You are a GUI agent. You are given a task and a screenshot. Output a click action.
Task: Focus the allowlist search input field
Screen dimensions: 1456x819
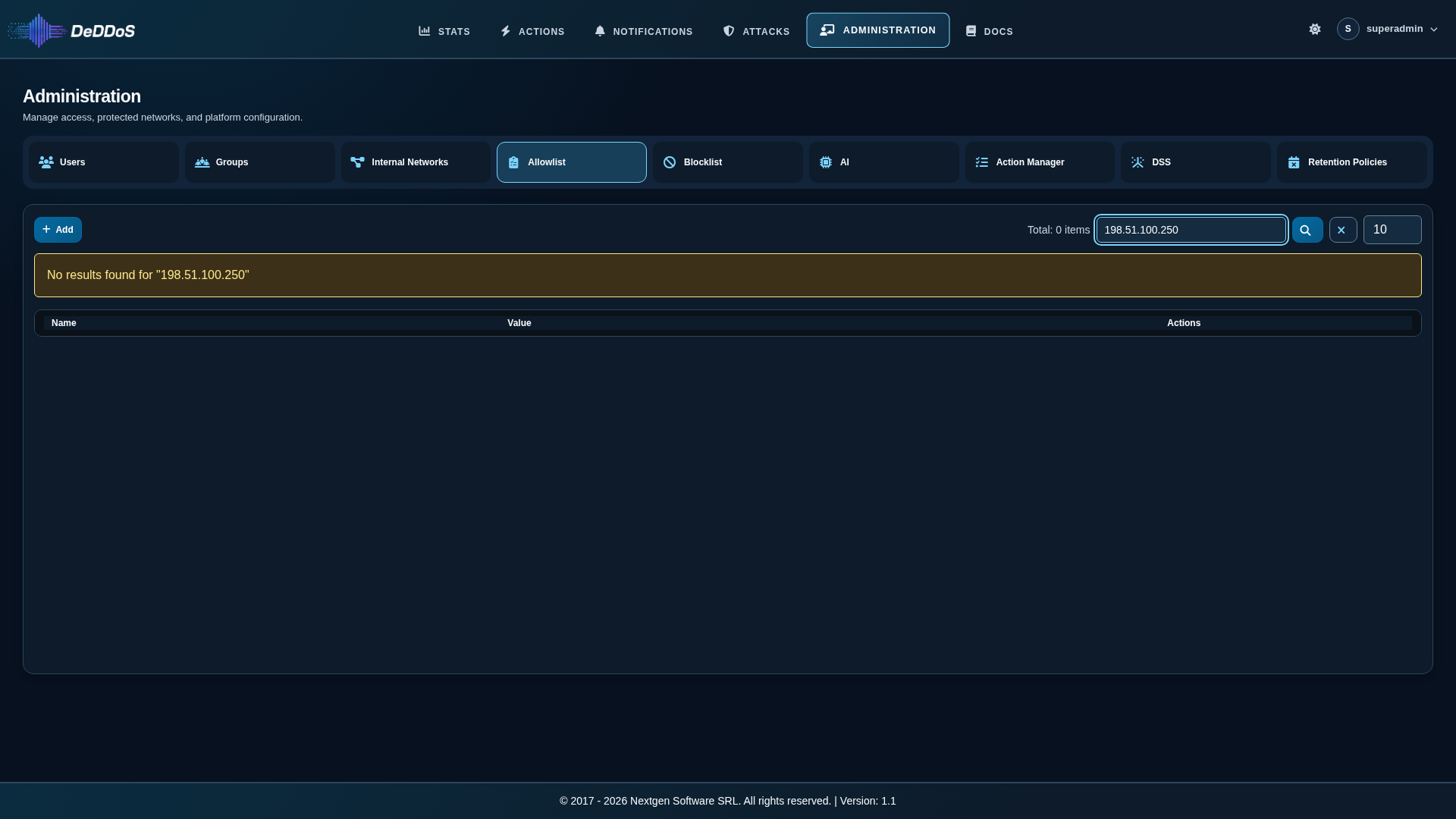click(x=1191, y=230)
